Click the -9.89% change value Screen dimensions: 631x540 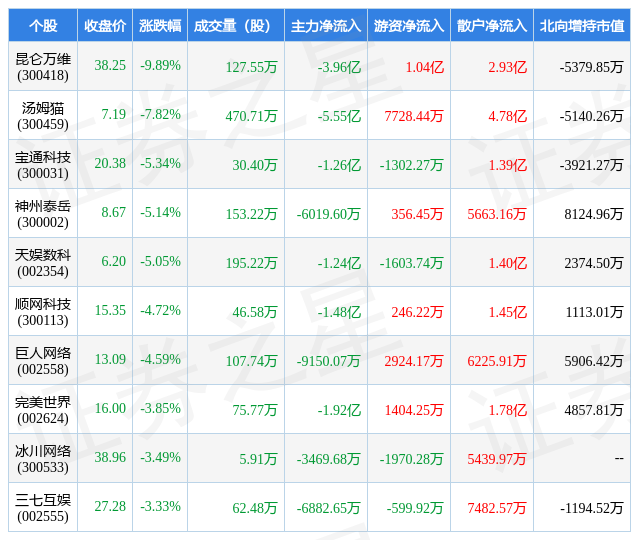click(x=161, y=65)
